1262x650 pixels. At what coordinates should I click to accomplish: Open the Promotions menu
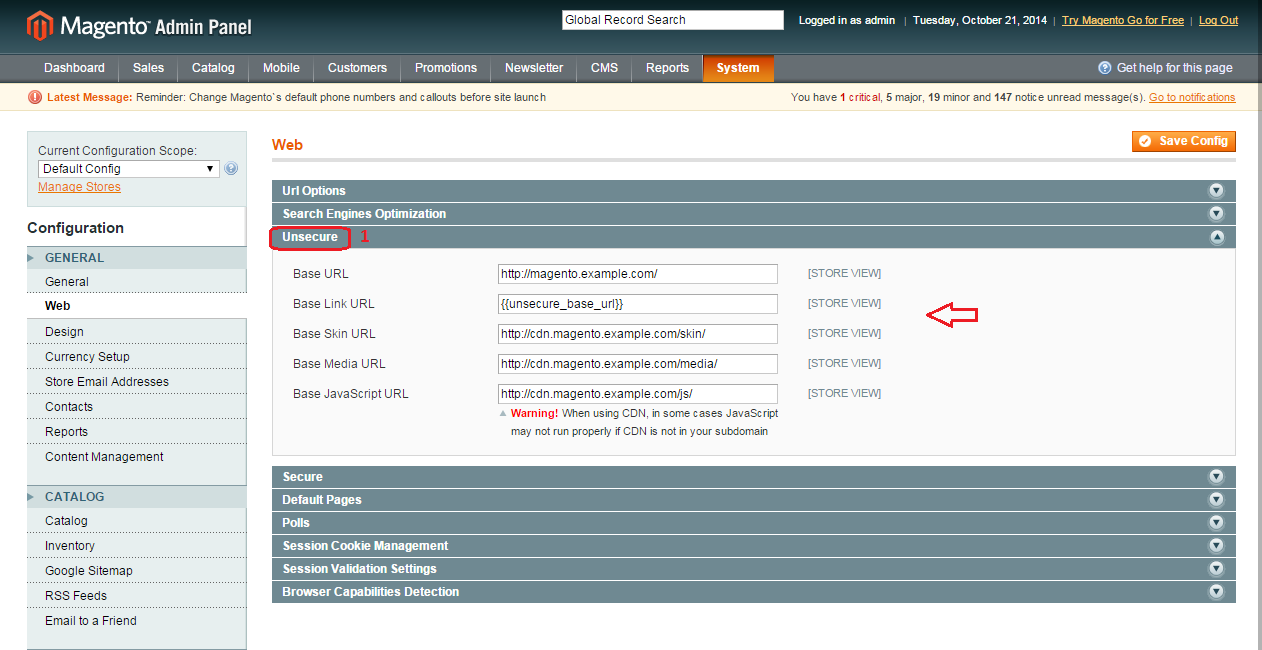(446, 68)
